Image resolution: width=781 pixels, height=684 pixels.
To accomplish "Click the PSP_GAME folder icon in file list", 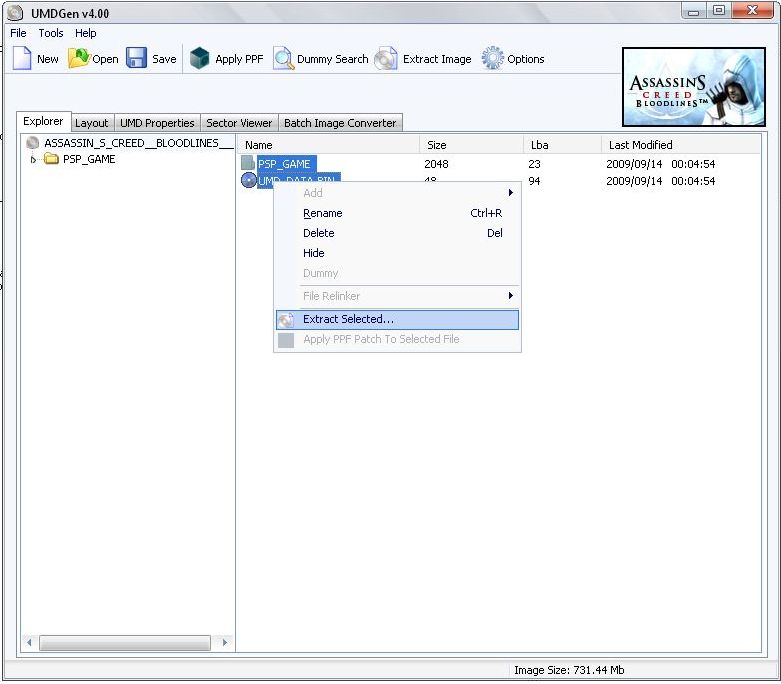I will click(x=248, y=163).
